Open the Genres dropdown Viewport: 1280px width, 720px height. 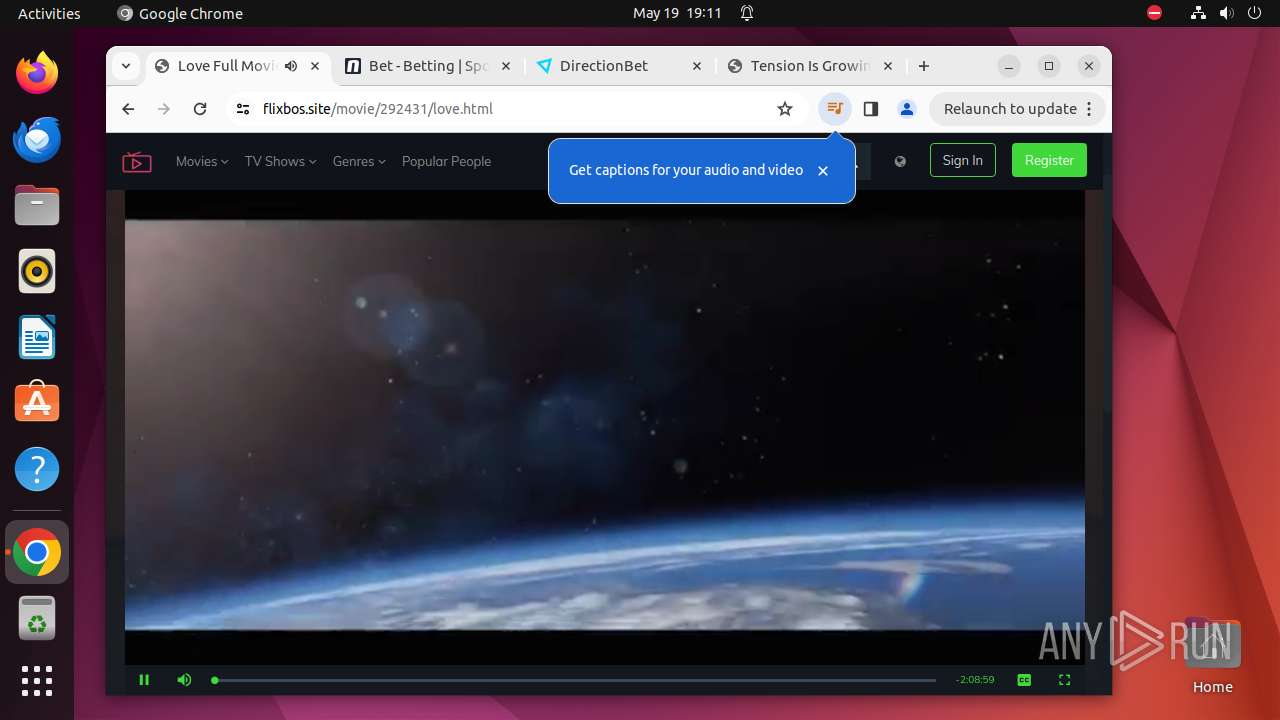click(359, 161)
